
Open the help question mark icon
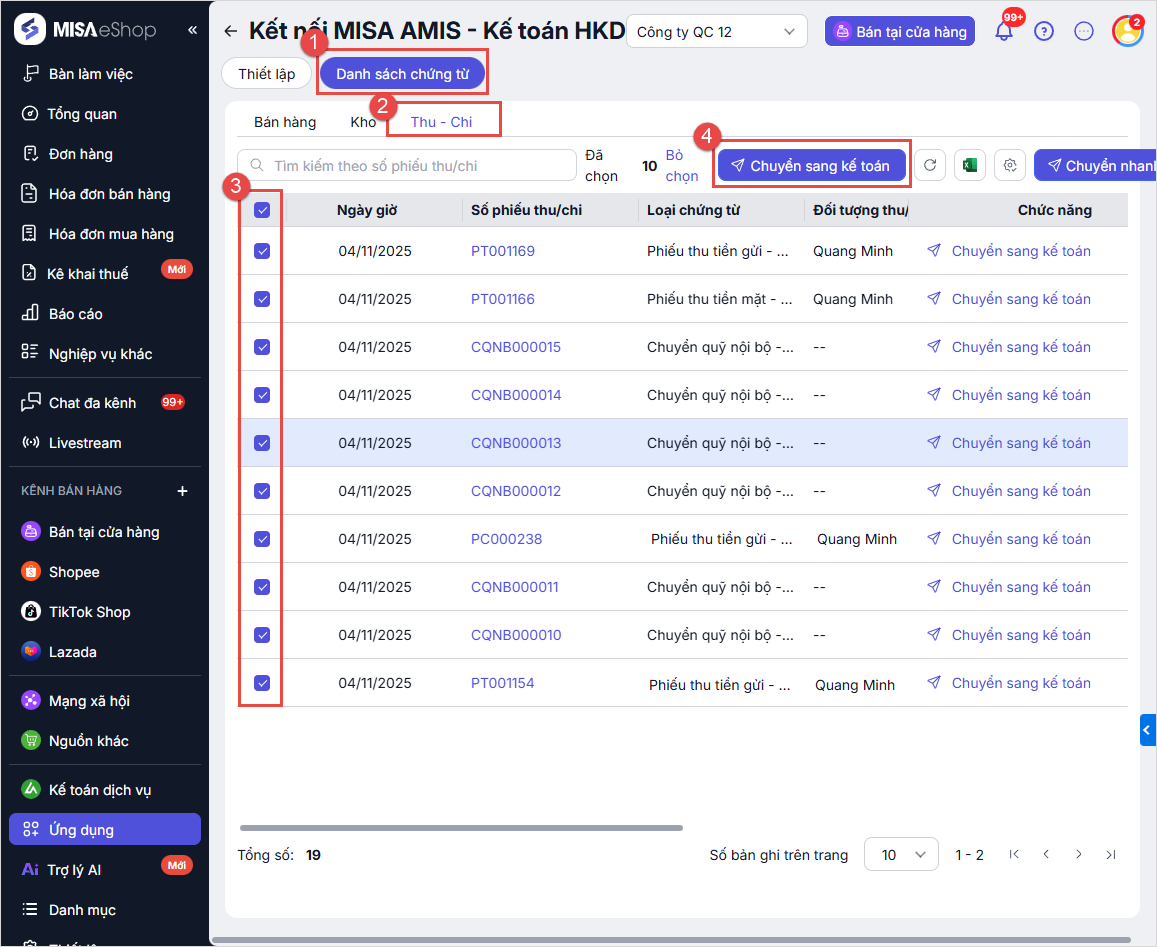1044,31
